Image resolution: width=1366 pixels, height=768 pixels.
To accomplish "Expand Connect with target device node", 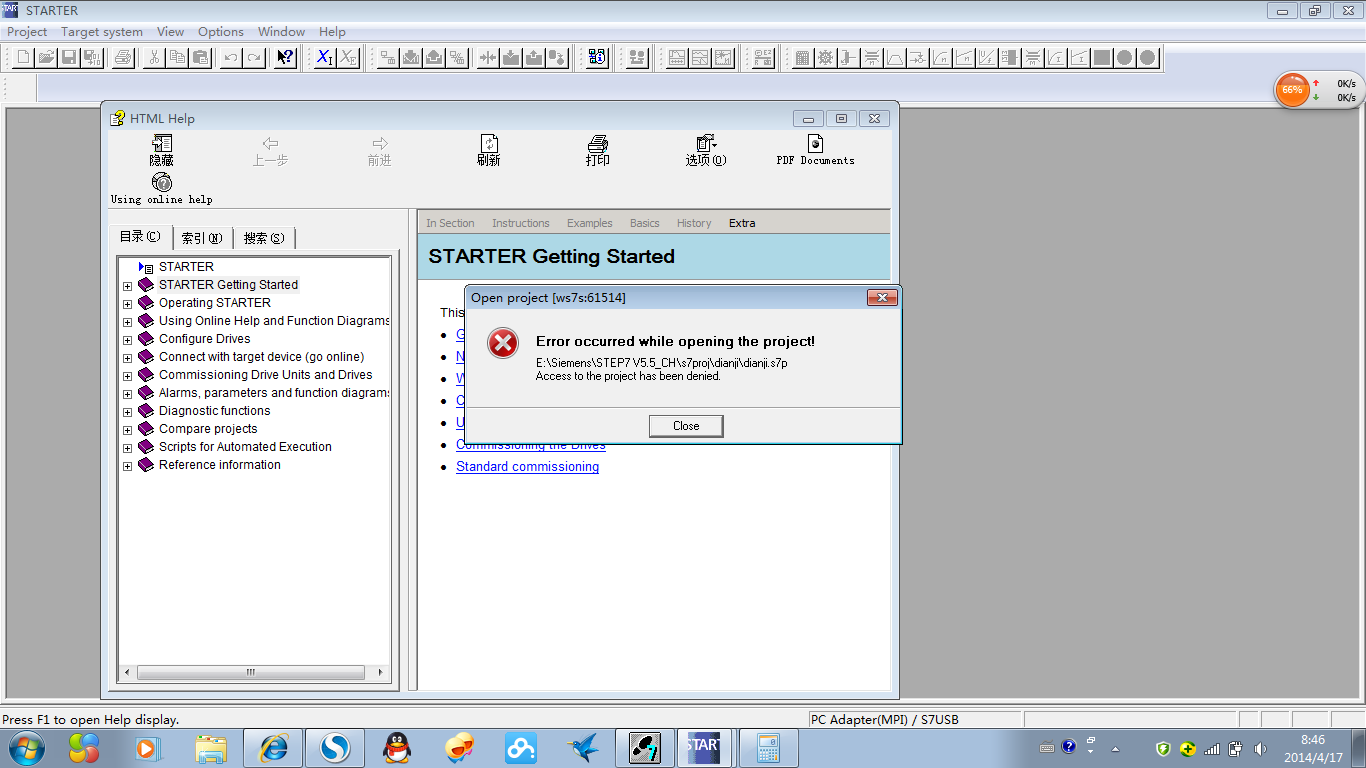I will tap(128, 358).
